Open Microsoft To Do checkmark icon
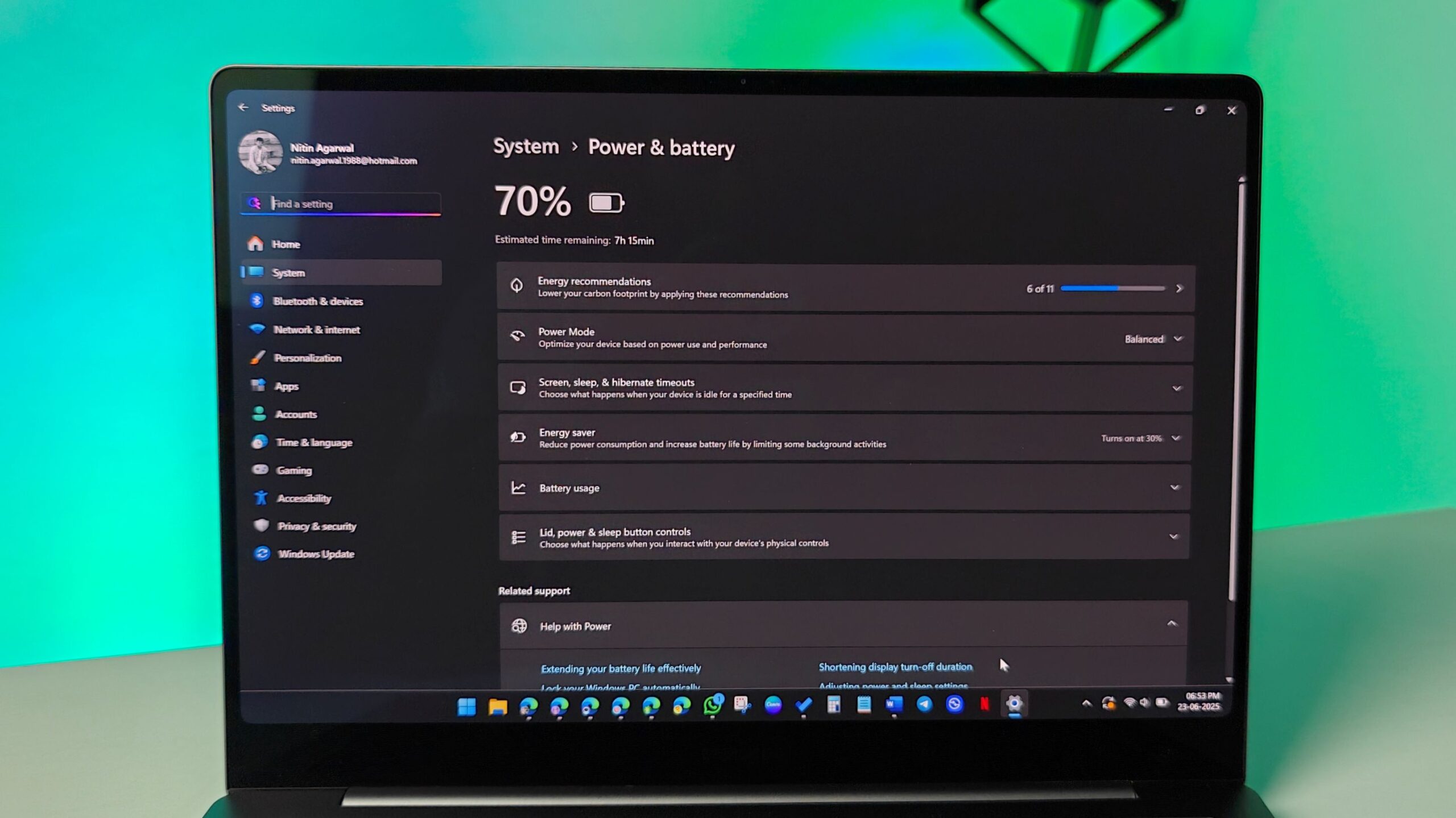Image resolution: width=1456 pixels, height=818 pixels. tap(803, 705)
